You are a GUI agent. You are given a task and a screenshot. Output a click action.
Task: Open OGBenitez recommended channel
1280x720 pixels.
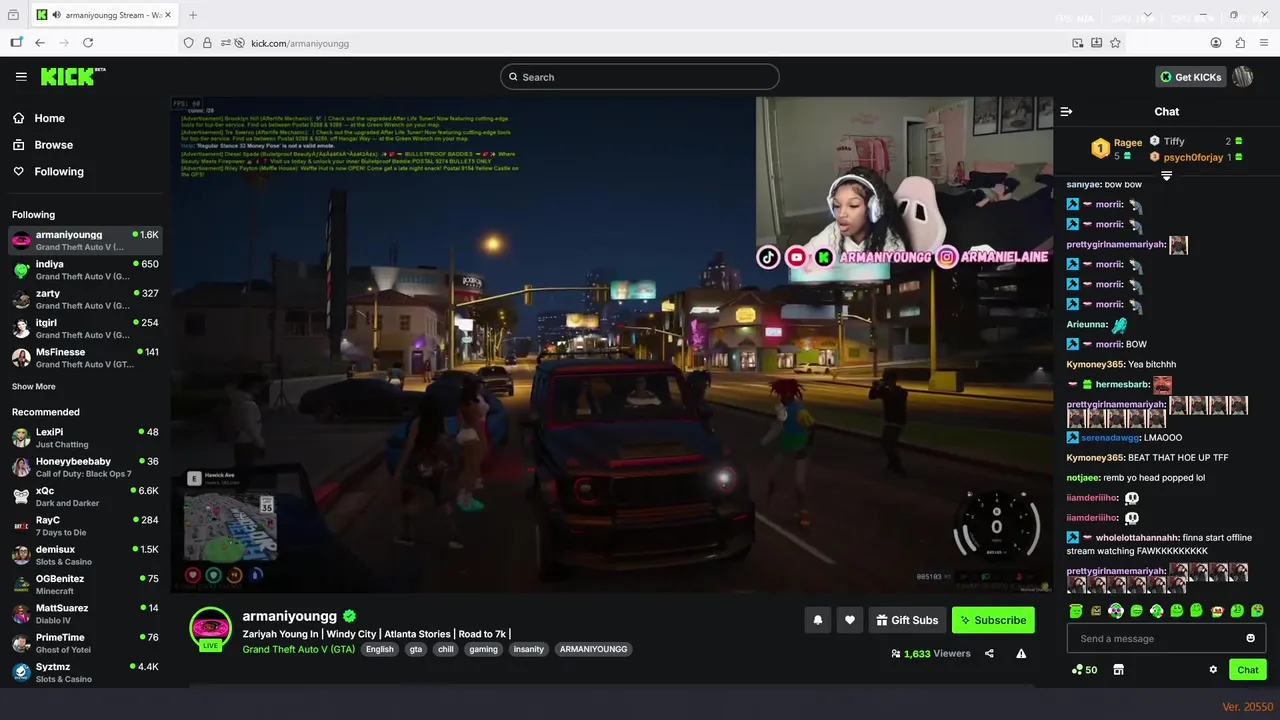(85, 585)
